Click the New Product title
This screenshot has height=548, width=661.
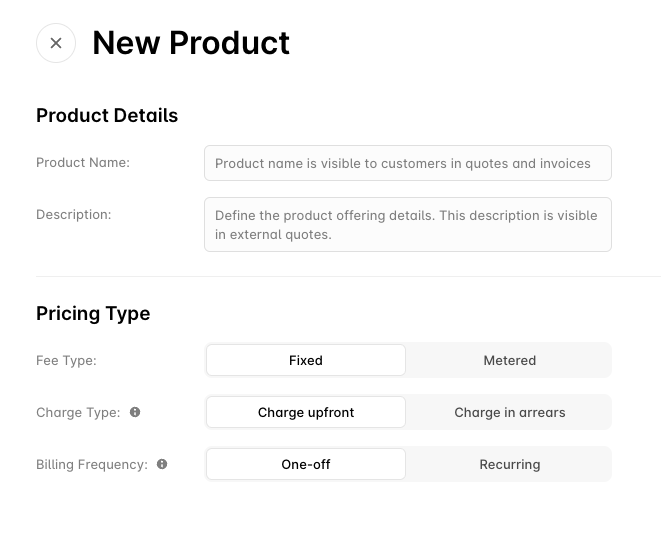pyautogui.click(x=191, y=43)
